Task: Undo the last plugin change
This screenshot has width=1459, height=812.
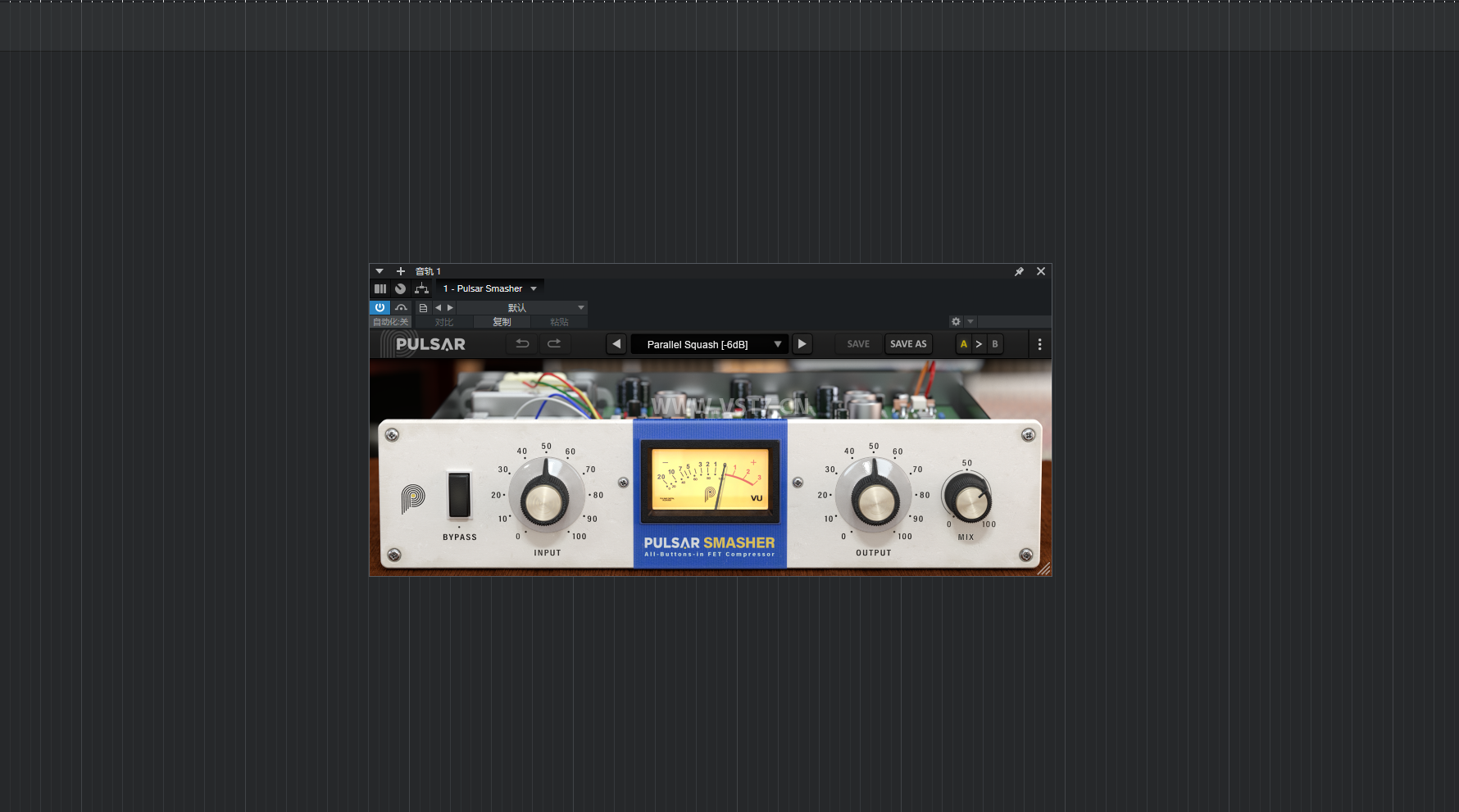Action: coord(522,344)
